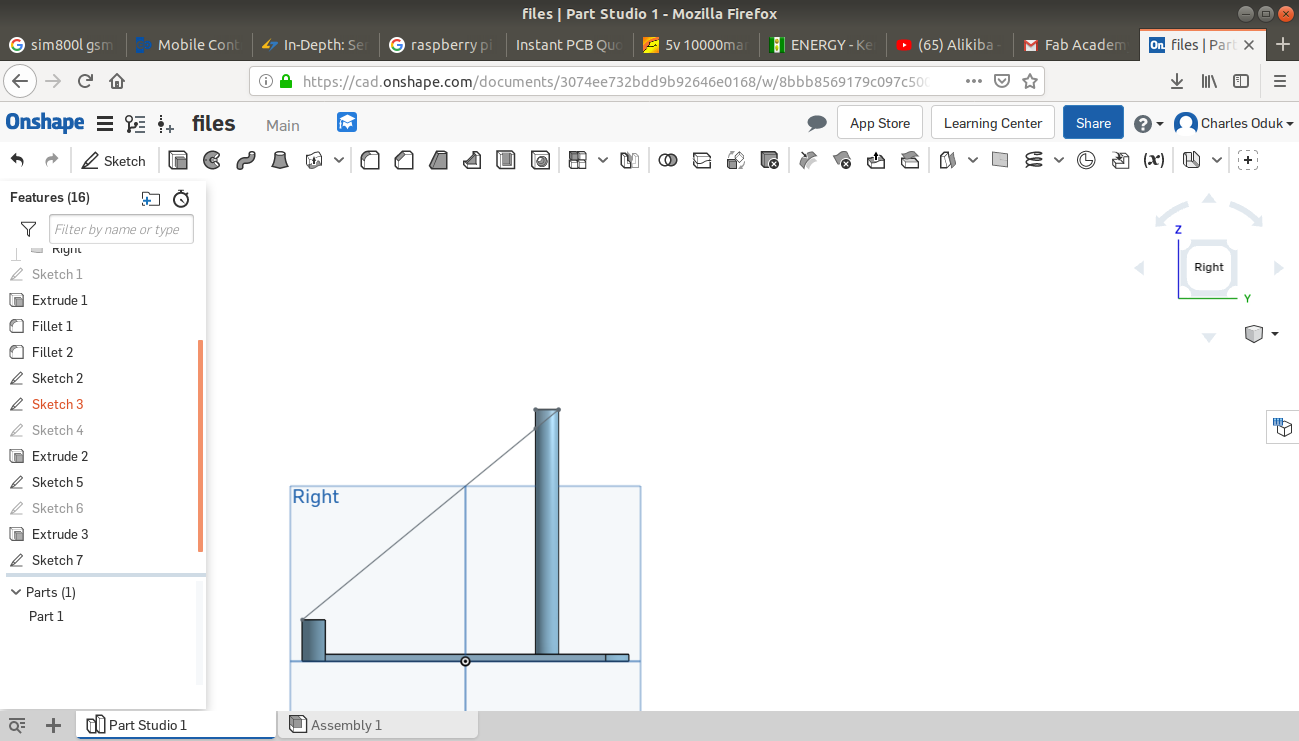This screenshot has height=741, width=1299.
Task: Click the filter features input field
Action: pyautogui.click(x=121, y=229)
